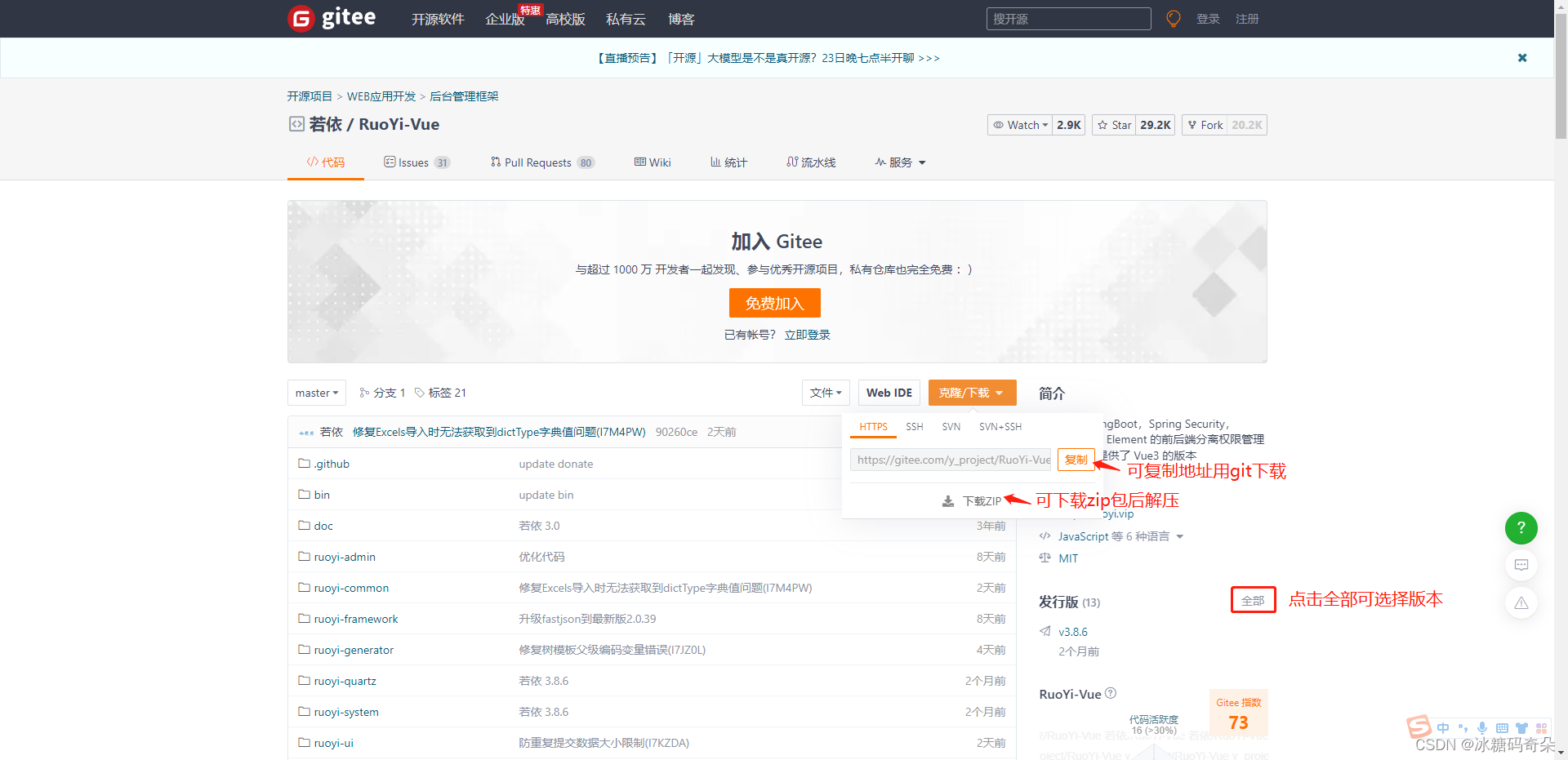This screenshot has width=1568, height=760.
Task: Click the 注册 link in header
Action: 1247,19
